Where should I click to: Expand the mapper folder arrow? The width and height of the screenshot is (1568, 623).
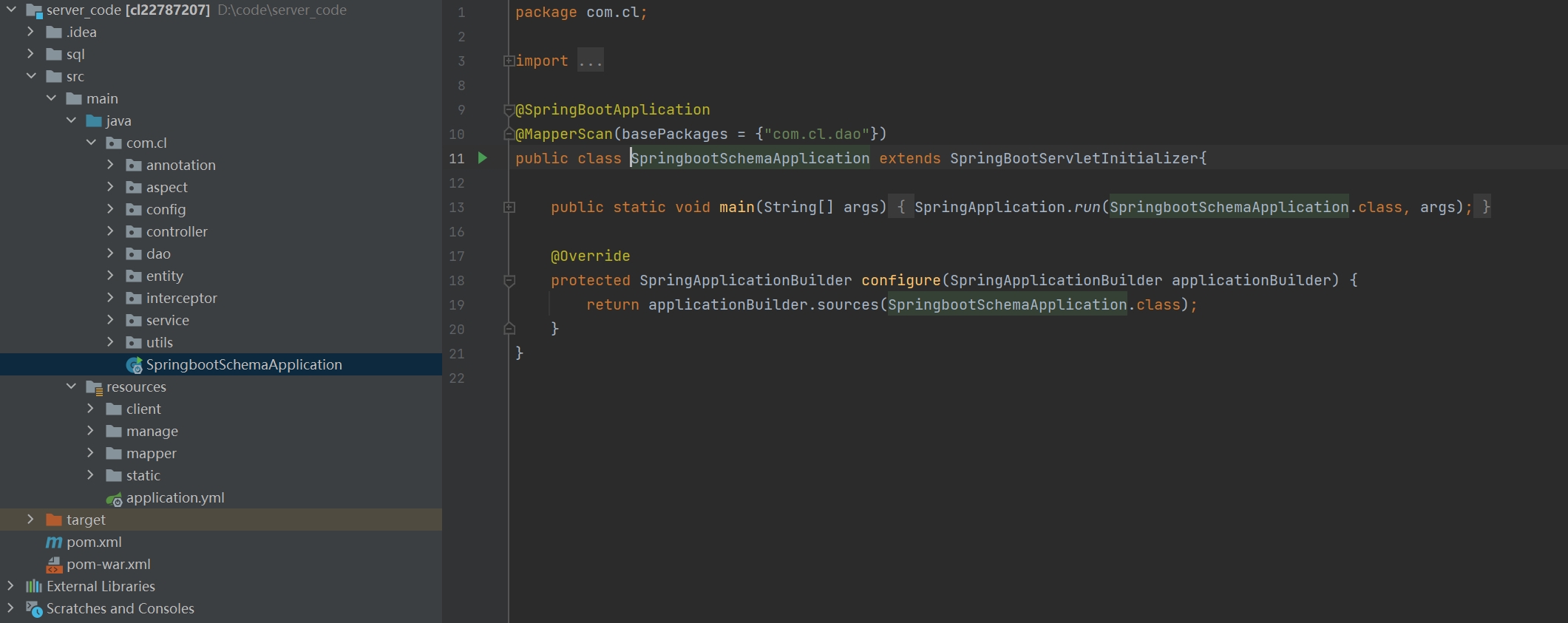tap(90, 453)
